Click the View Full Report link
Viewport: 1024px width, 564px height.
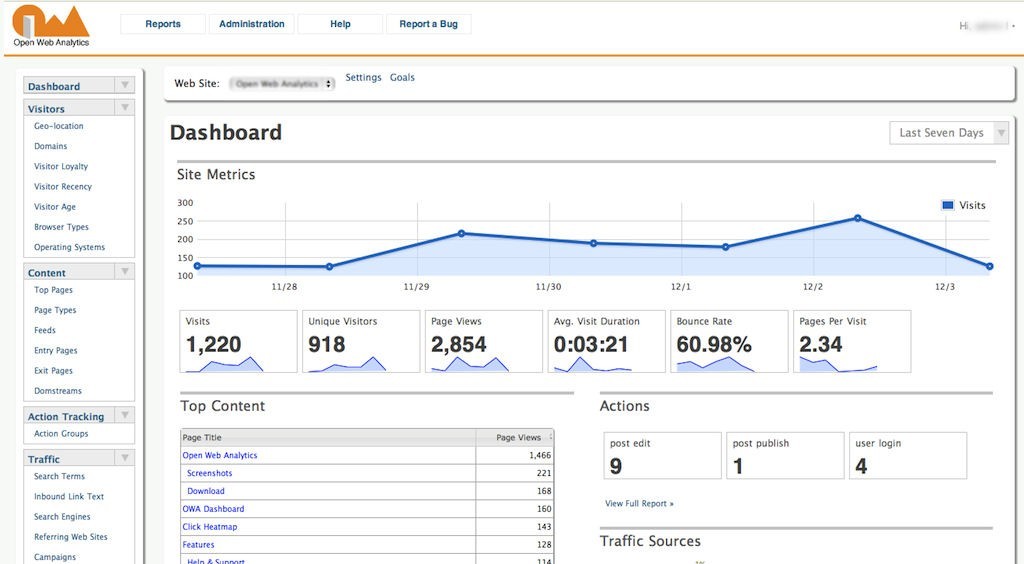pyautogui.click(x=639, y=503)
